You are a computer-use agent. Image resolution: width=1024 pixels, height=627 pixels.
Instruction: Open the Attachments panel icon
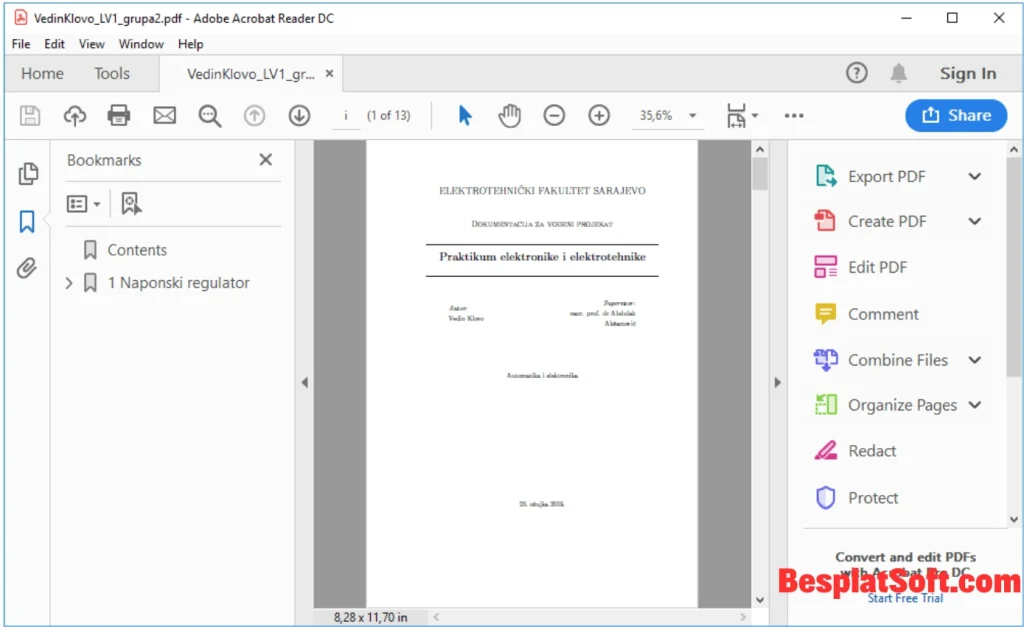[27, 267]
